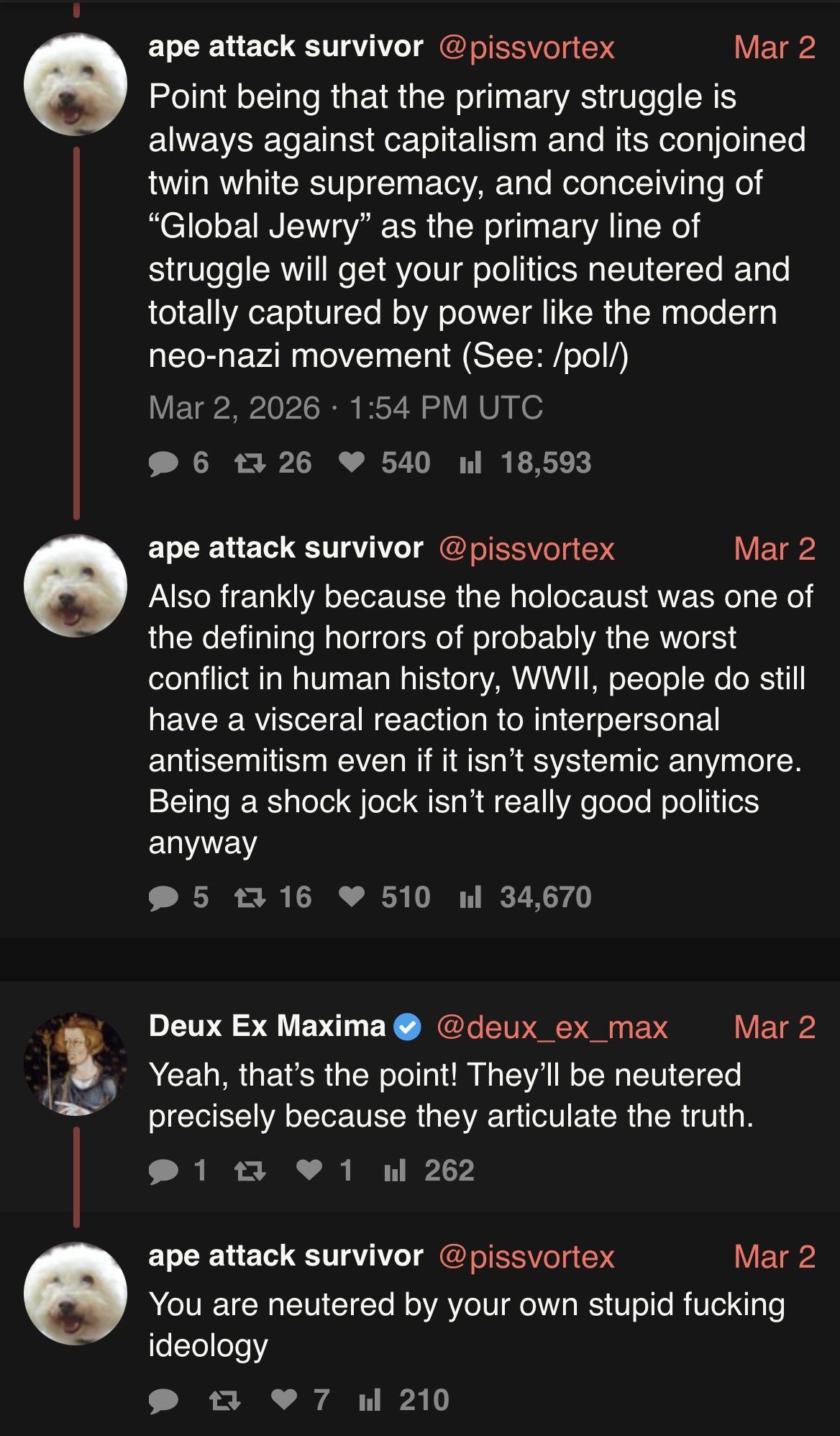Open analytics showing 34,670 views
The image size is (840, 1436).
pyautogui.click(x=470, y=898)
